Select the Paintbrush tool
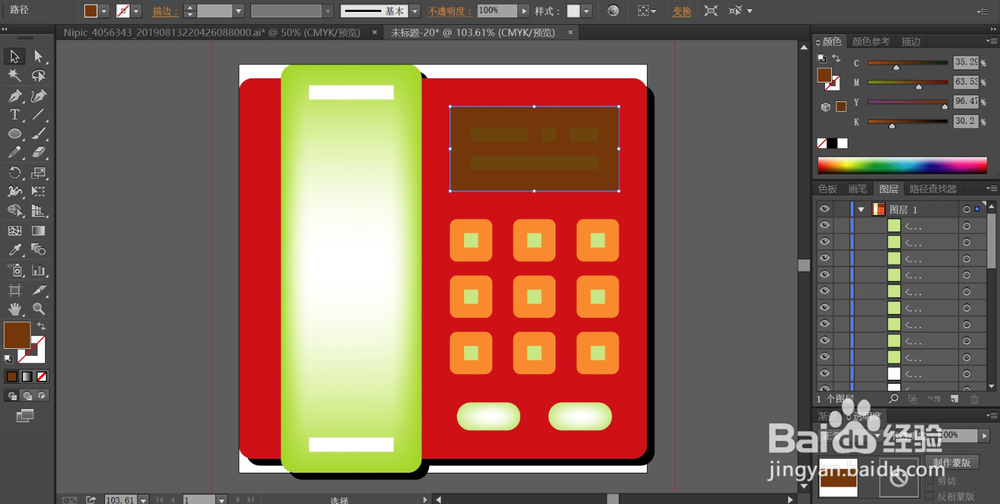The image size is (1000, 504). 38,134
